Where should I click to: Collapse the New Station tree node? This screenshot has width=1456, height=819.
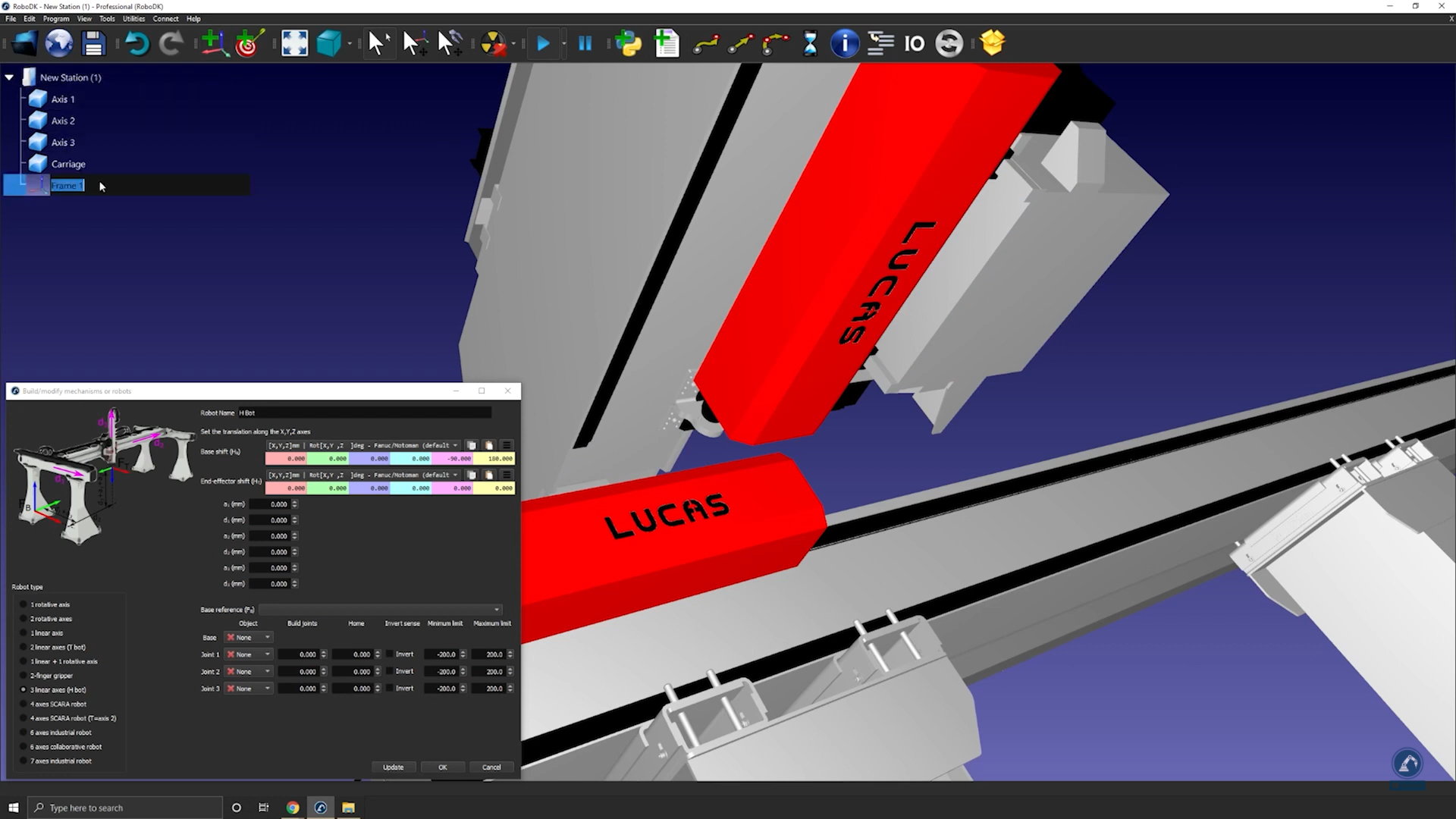tap(9, 77)
